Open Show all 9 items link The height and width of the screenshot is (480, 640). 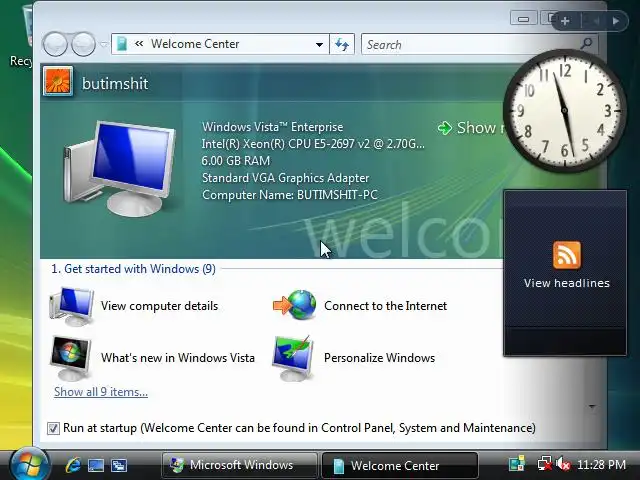coord(101,392)
